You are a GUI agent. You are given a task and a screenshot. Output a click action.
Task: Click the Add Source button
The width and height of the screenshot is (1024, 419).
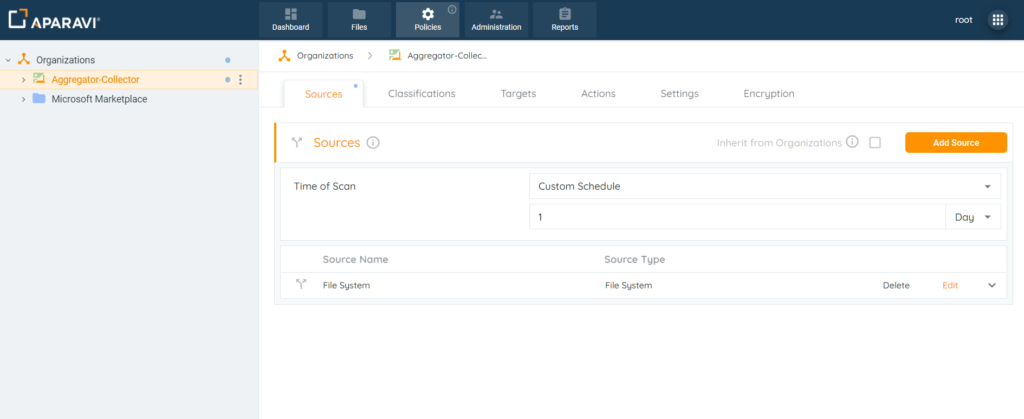click(x=956, y=142)
